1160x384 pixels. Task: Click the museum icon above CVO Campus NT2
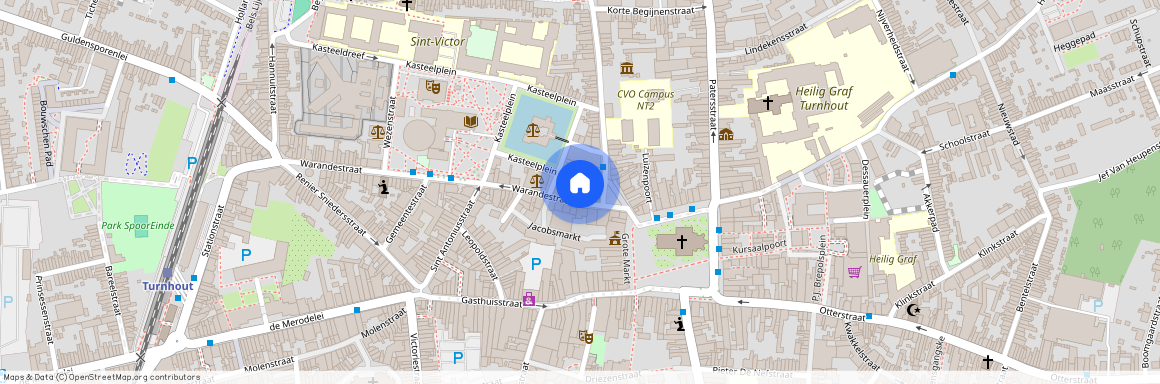627,69
